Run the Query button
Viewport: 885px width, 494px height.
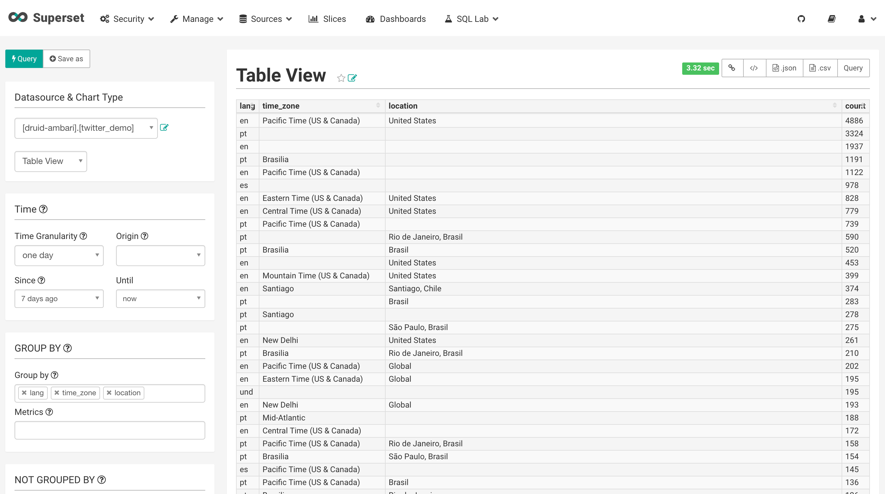tap(24, 59)
